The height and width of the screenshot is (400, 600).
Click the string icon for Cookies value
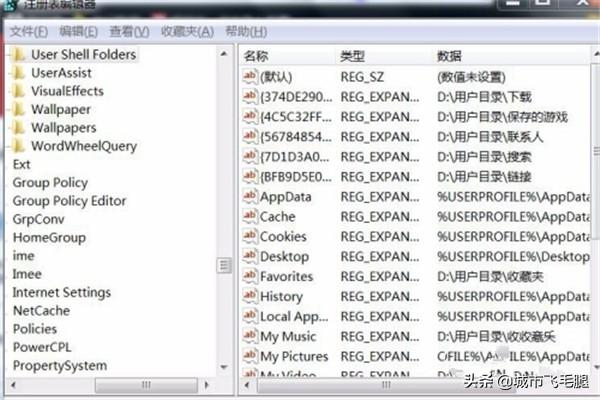click(x=249, y=236)
